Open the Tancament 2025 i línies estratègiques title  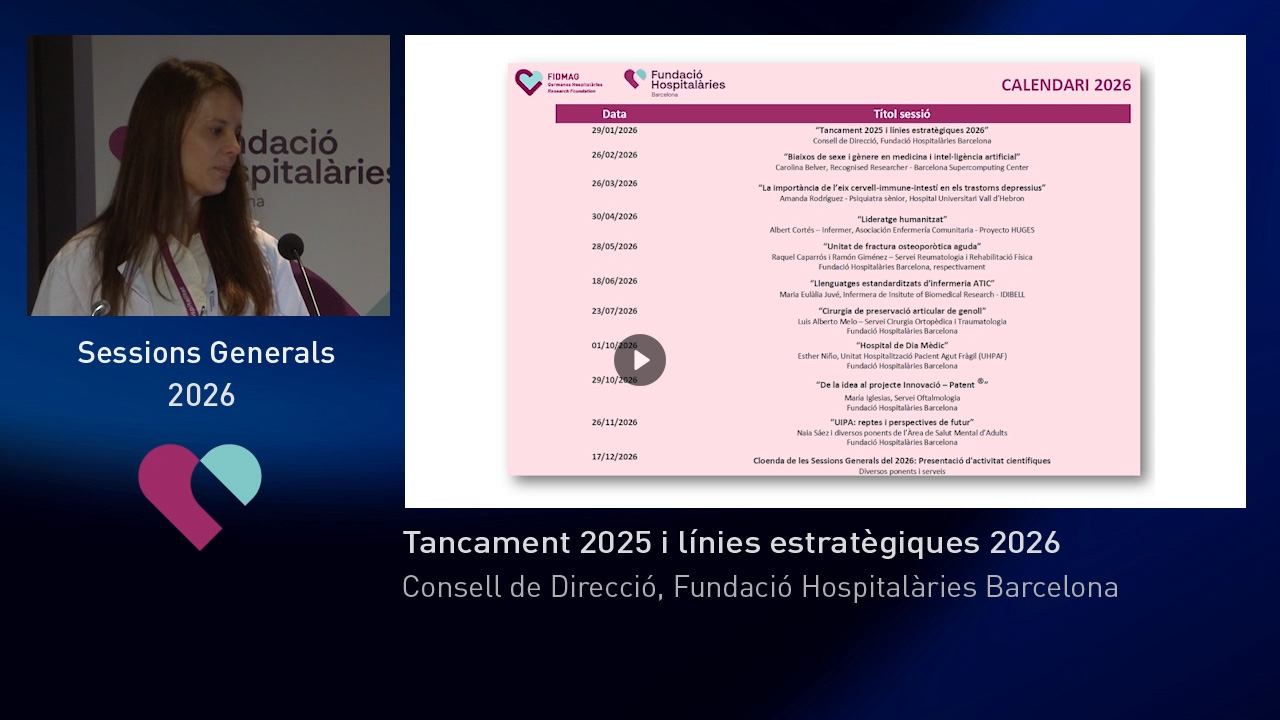point(731,543)
